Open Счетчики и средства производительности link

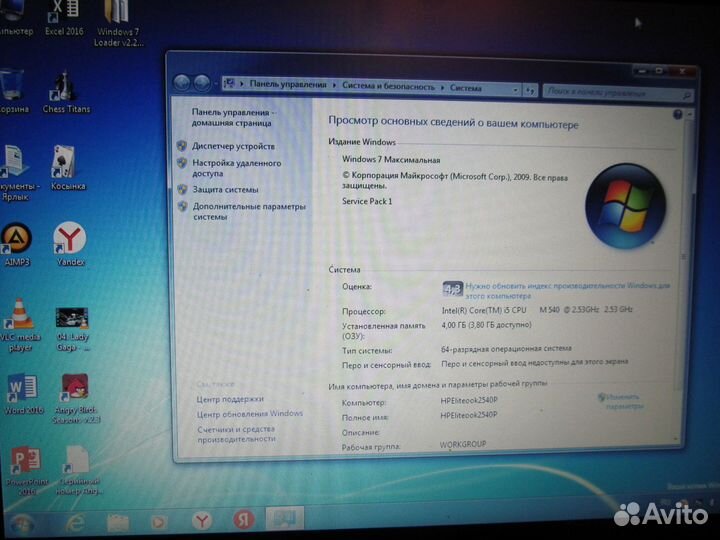236,434
